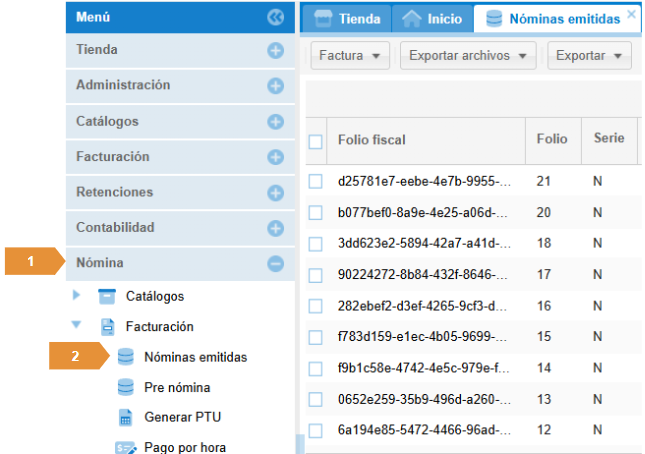Screen dimensions: 645x454
Task: Expand the Tienda section plus icon
Action: 276,50
